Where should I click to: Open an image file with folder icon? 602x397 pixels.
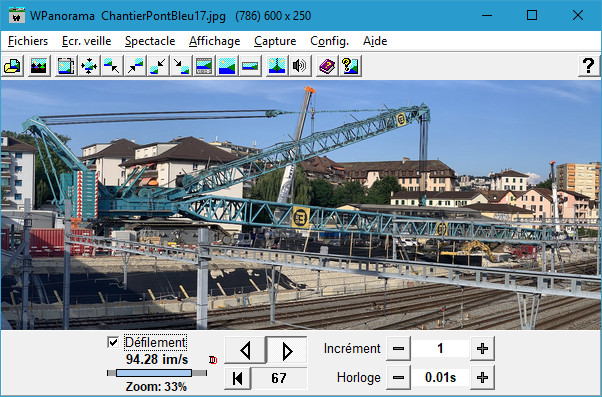pos(12,66)
